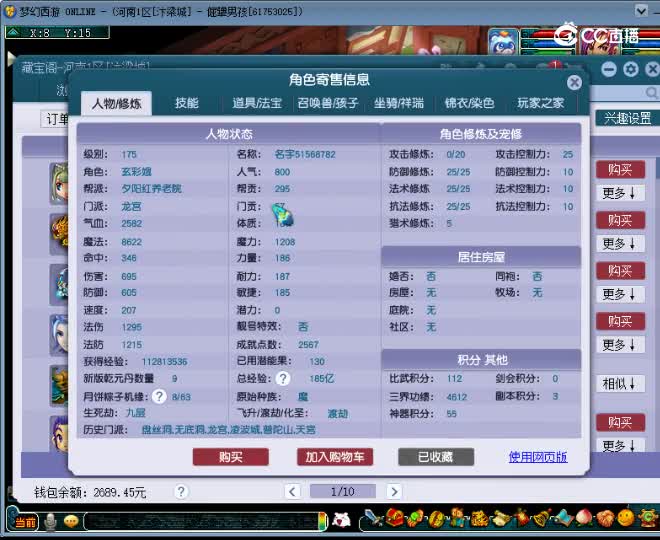Viewport: 660px width, 540px height.
Task: Click the orange chat bubble icon
Action: tap(71, 521)
